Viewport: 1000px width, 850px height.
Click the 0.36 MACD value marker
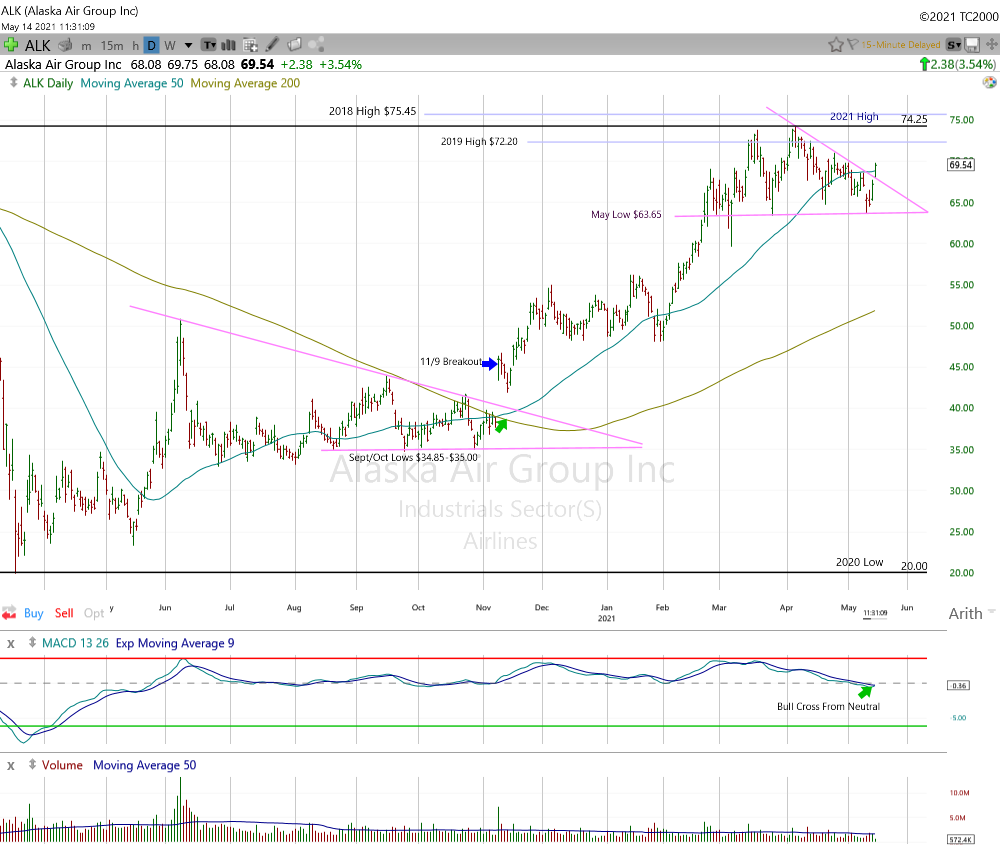[959, 685]
